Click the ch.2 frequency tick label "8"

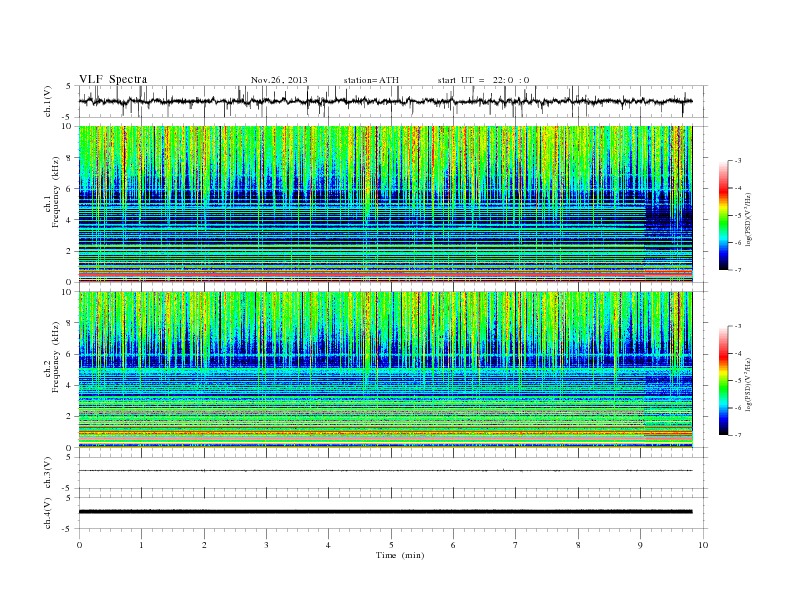pyautogui.click(x=70, y=323)
